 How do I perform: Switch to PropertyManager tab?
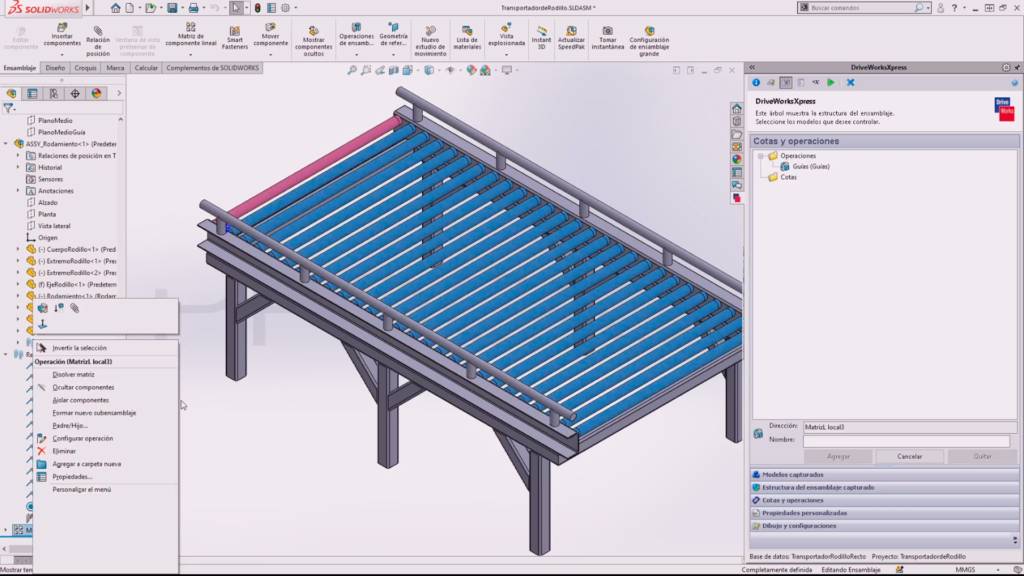click(x=32, y=93)
